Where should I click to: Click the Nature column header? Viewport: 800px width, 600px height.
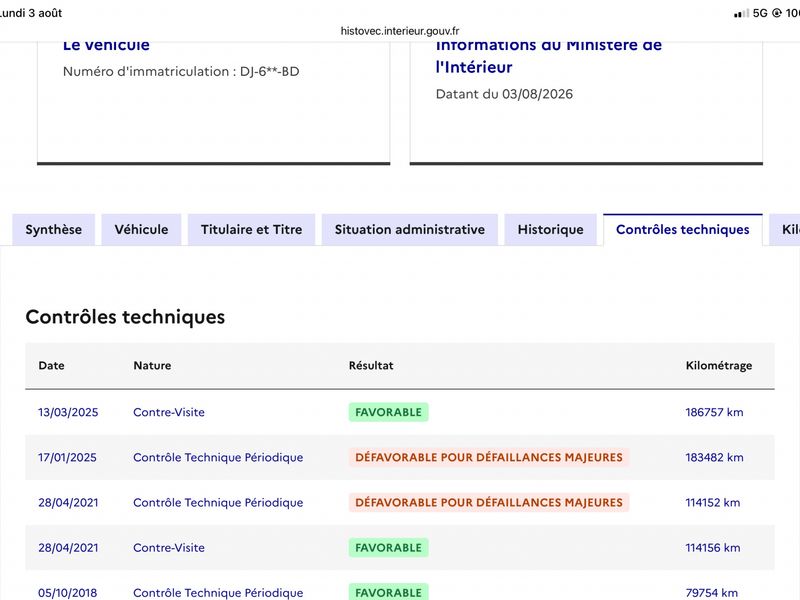(152, 365)
